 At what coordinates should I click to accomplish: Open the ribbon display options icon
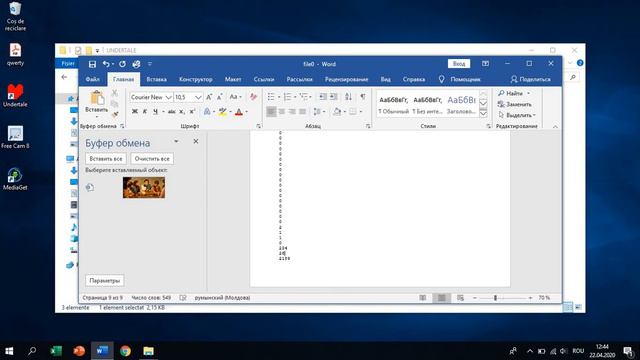tap(485, 64)
